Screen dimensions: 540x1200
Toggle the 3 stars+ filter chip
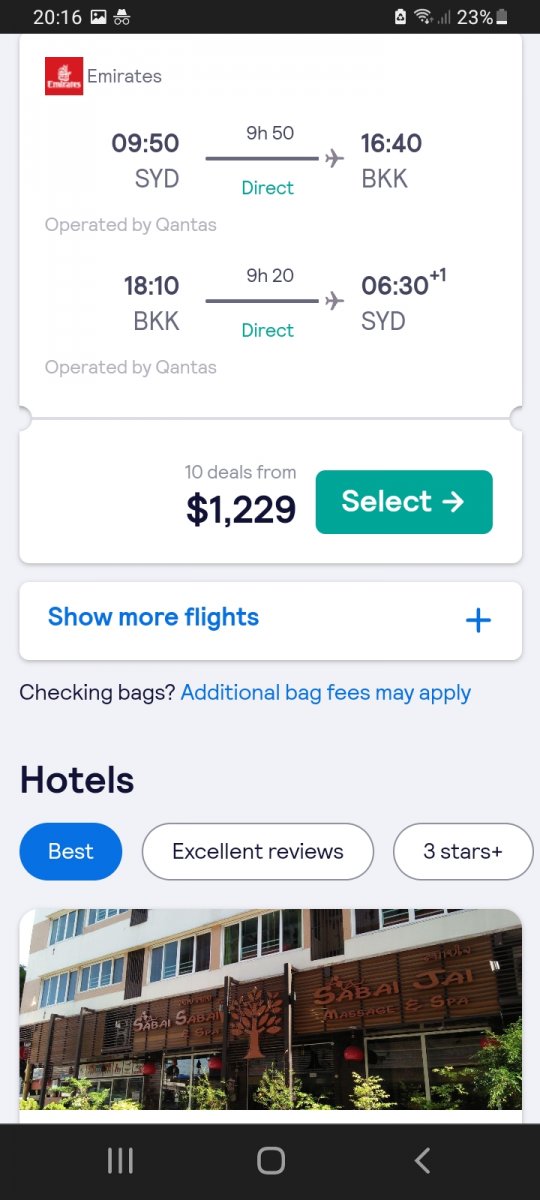tap(463, 852)
